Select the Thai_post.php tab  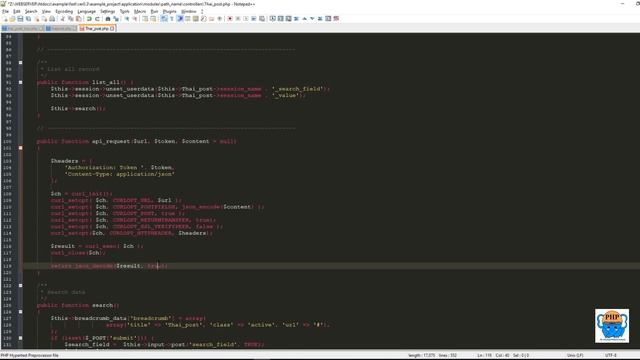(97, 29)
